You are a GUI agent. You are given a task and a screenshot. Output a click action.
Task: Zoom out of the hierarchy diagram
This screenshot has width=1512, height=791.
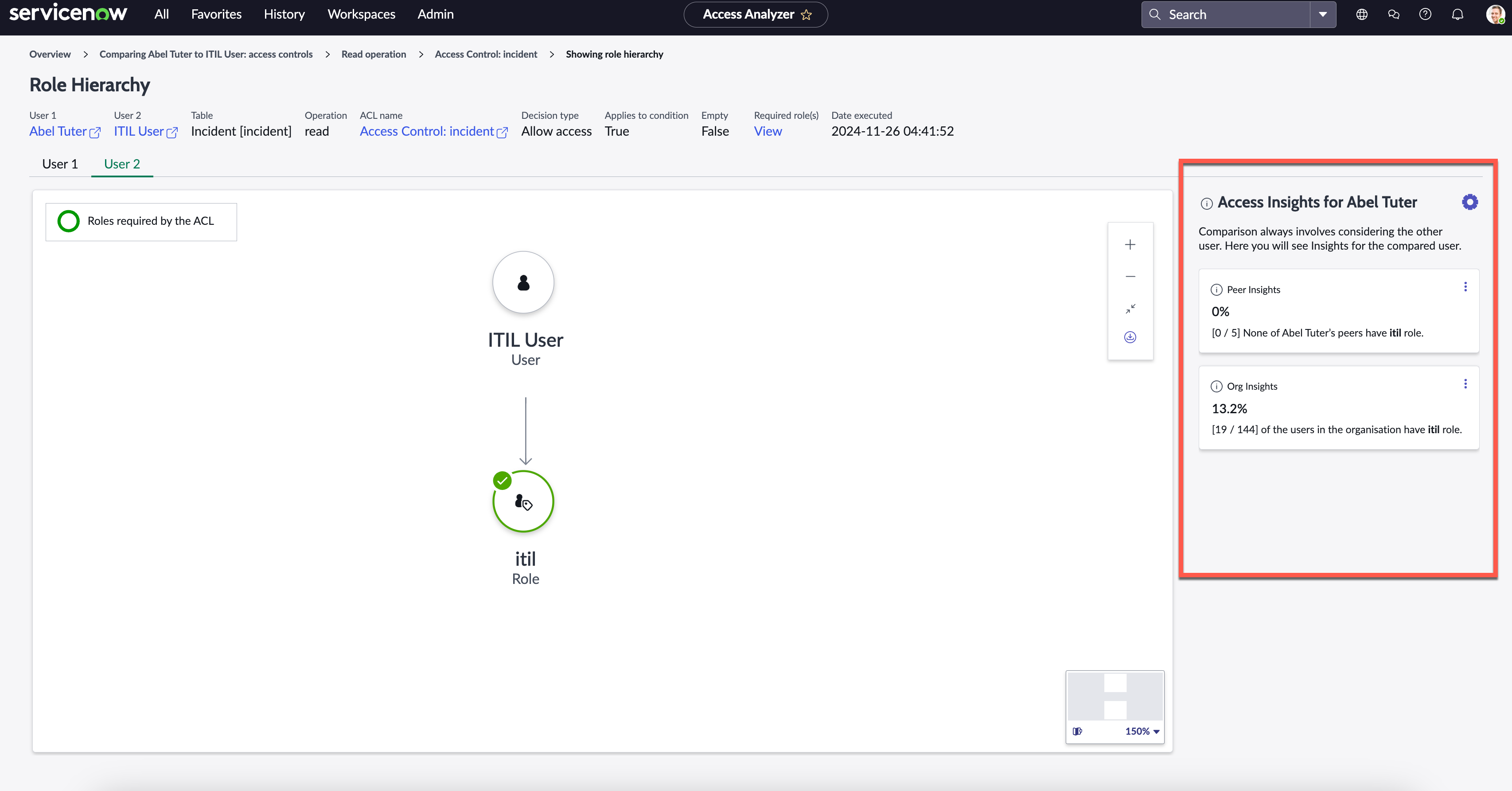pyautogui.click(x=1130, y=277)
